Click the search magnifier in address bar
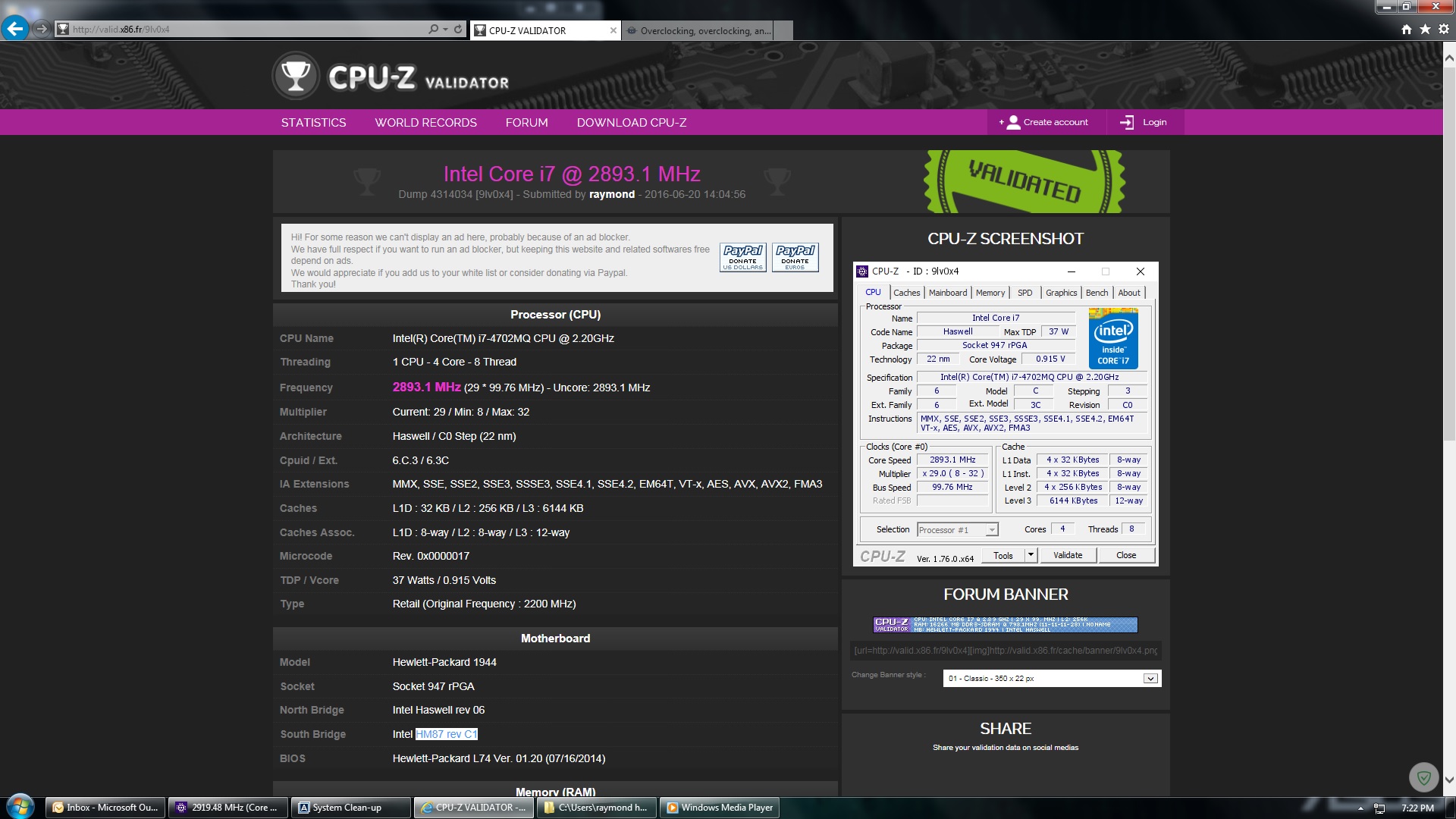 [x=433, y=30]
